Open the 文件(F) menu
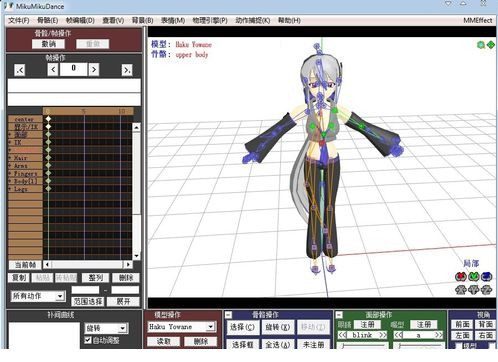This screenshot has height=362, width=498. coord(19,21)
